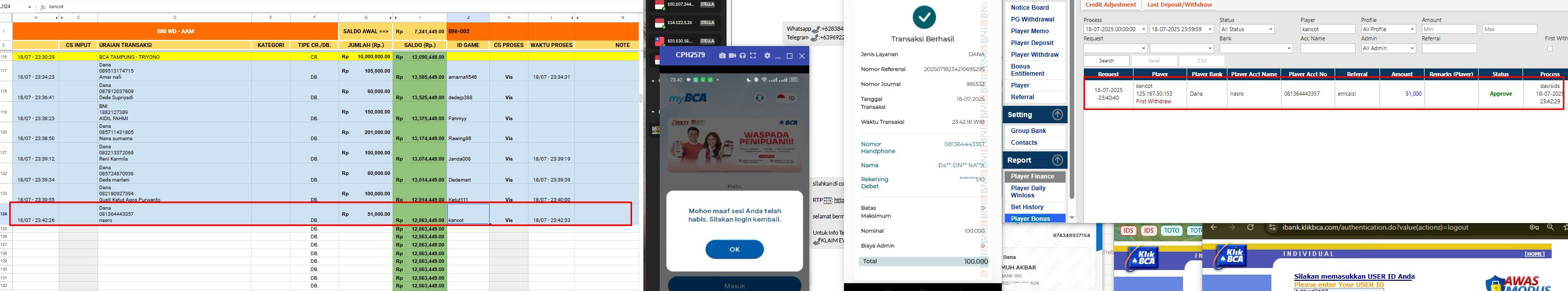The image size is (1568, 291).
Task: Open the All Status dropdown
Action: (x=1247, y=29)
